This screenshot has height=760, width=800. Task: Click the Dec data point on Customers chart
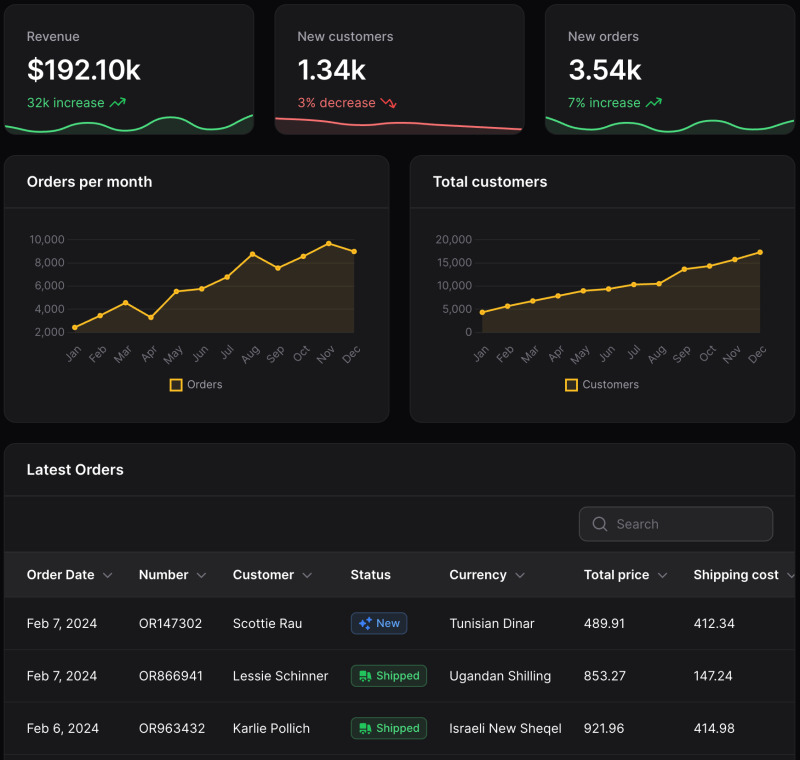760,252
